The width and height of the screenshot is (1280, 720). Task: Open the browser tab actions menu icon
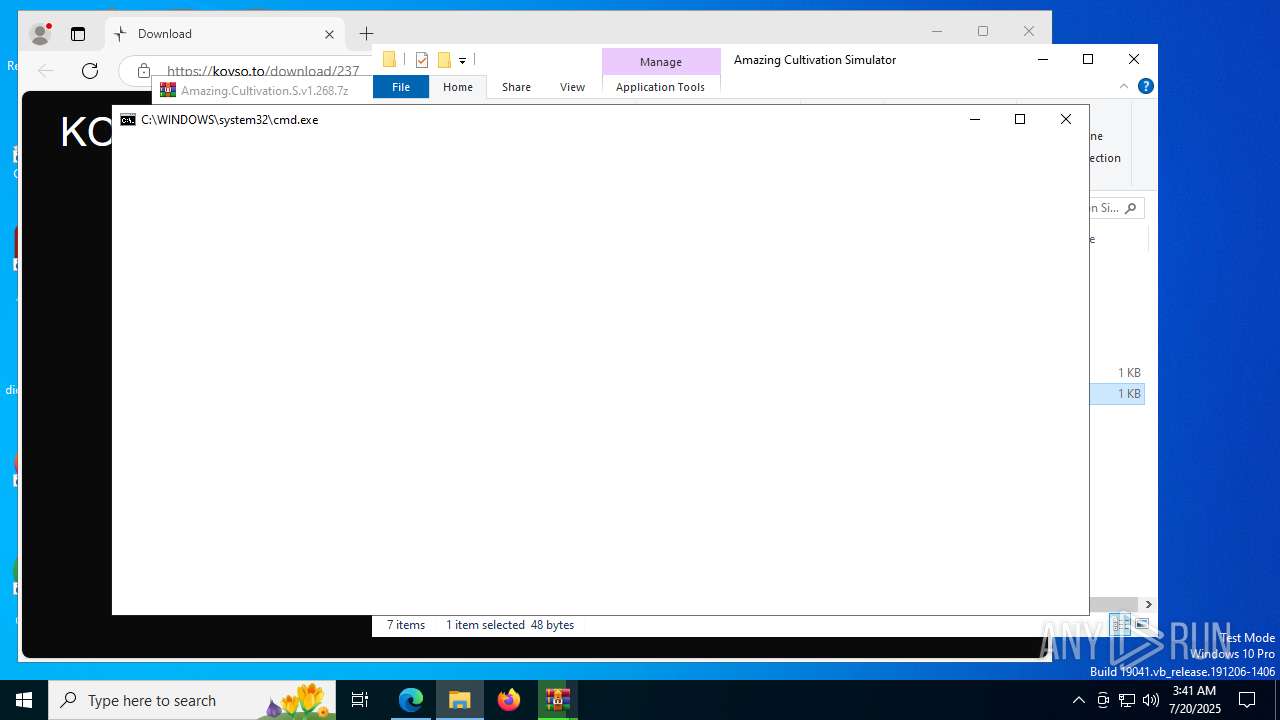pyautogui.click(x=78, y=34)
